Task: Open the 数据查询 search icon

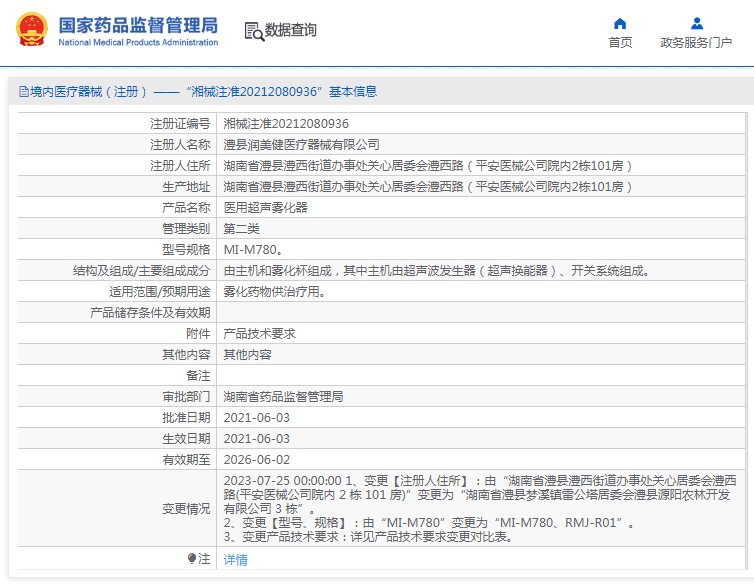Action: coord(254,31)
